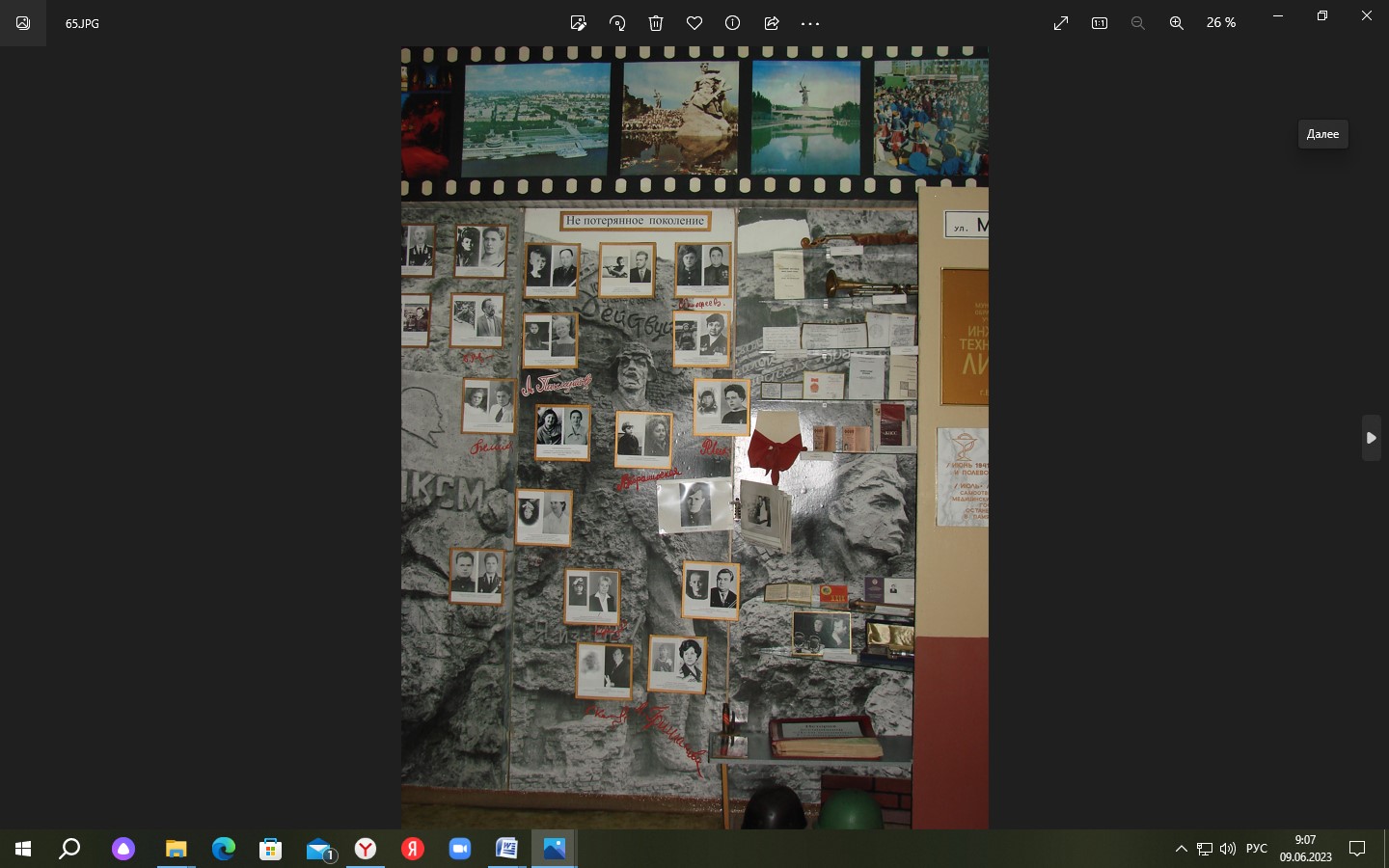
Task: Open network settings tray icon
Action: point(1205,849)
